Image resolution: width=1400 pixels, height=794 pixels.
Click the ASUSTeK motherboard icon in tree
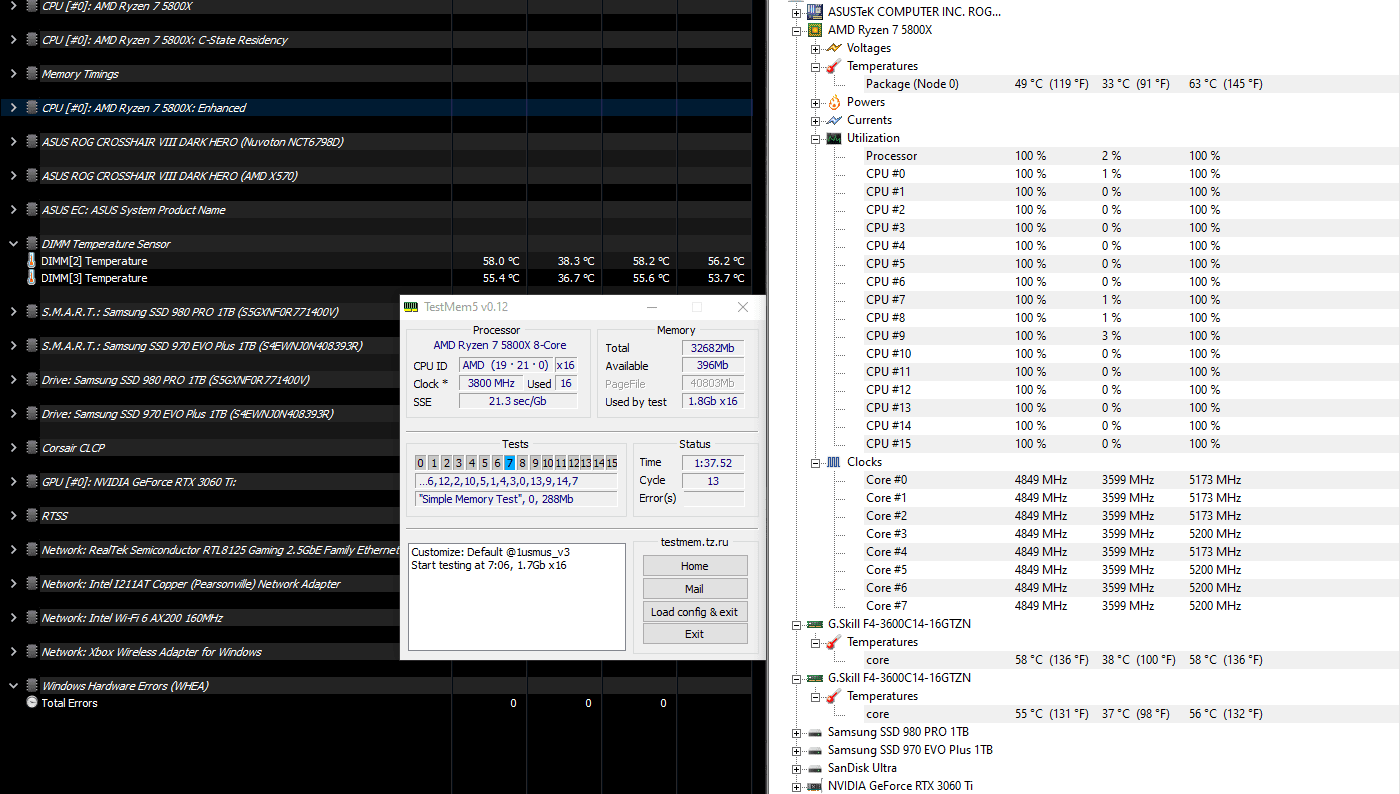816,12
